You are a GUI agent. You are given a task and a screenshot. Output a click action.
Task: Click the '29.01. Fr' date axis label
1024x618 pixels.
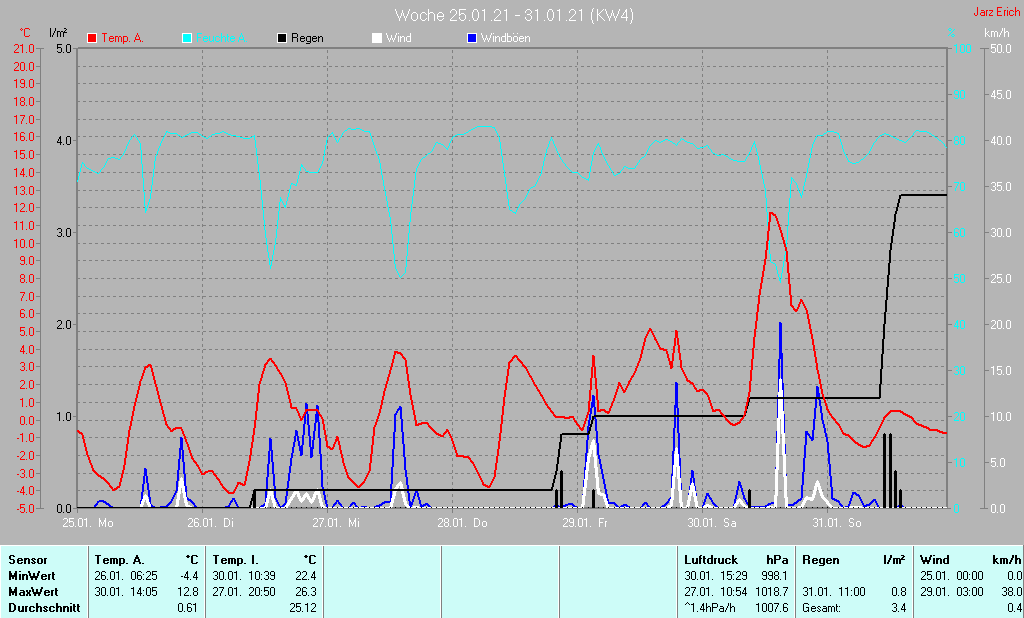[x=585, y=523]
